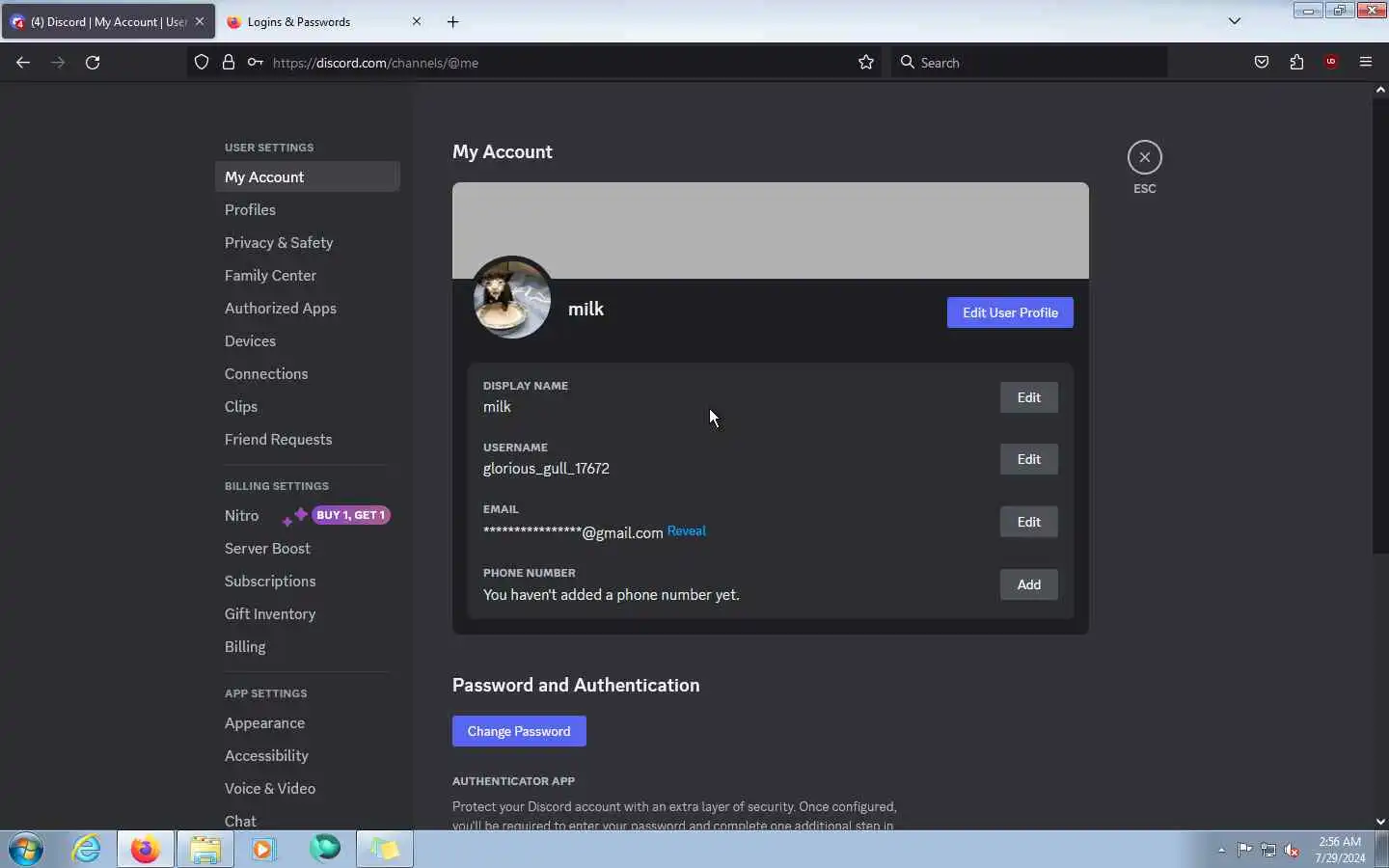Screen dimensions: 1389x868
Task: Click the scrollbar down arrow
Action: [1380, 822]
